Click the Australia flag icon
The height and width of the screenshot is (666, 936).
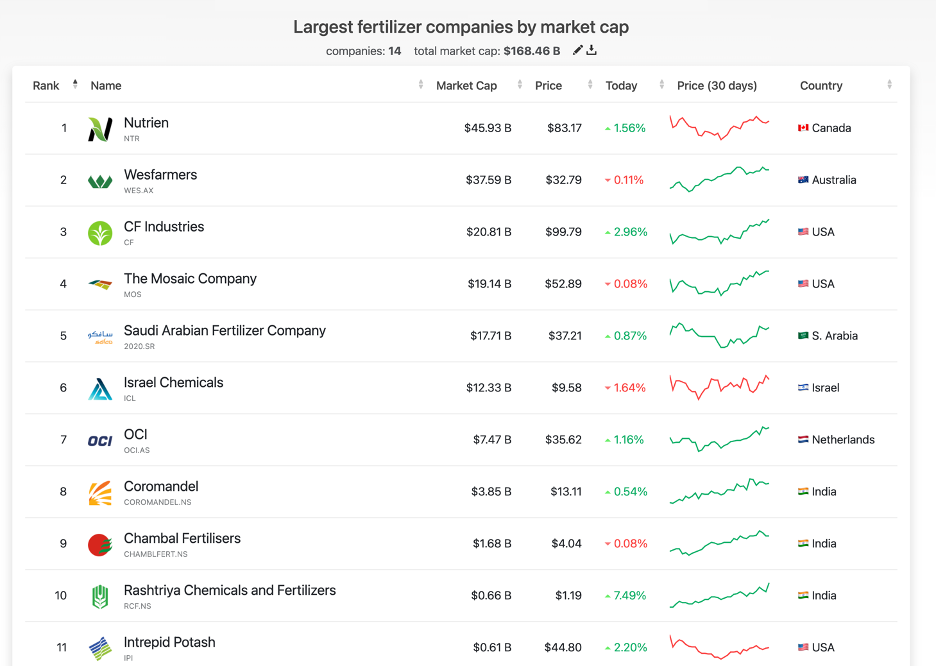(x=803, y=180)
